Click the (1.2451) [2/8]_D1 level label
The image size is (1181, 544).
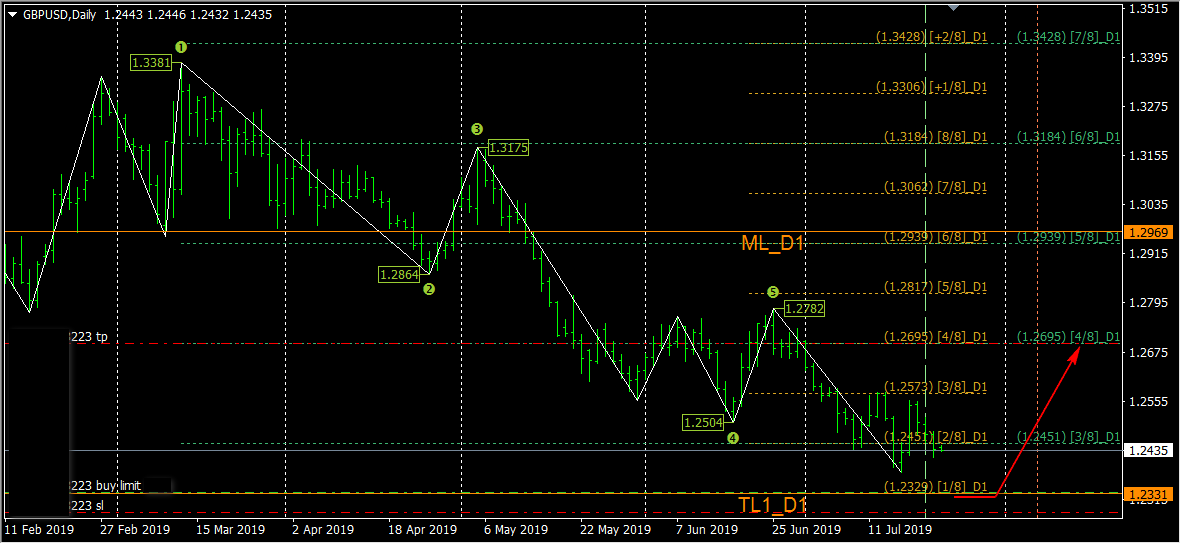coord(935,437)
